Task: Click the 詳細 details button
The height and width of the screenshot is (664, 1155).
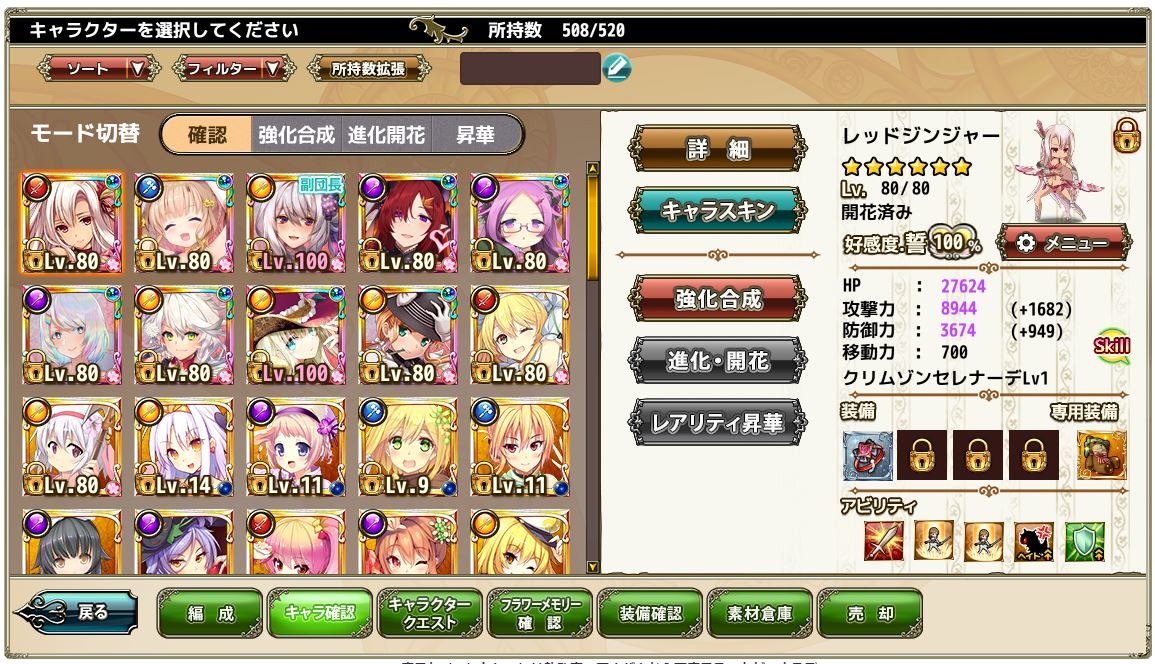Action: tap(717, 149)
